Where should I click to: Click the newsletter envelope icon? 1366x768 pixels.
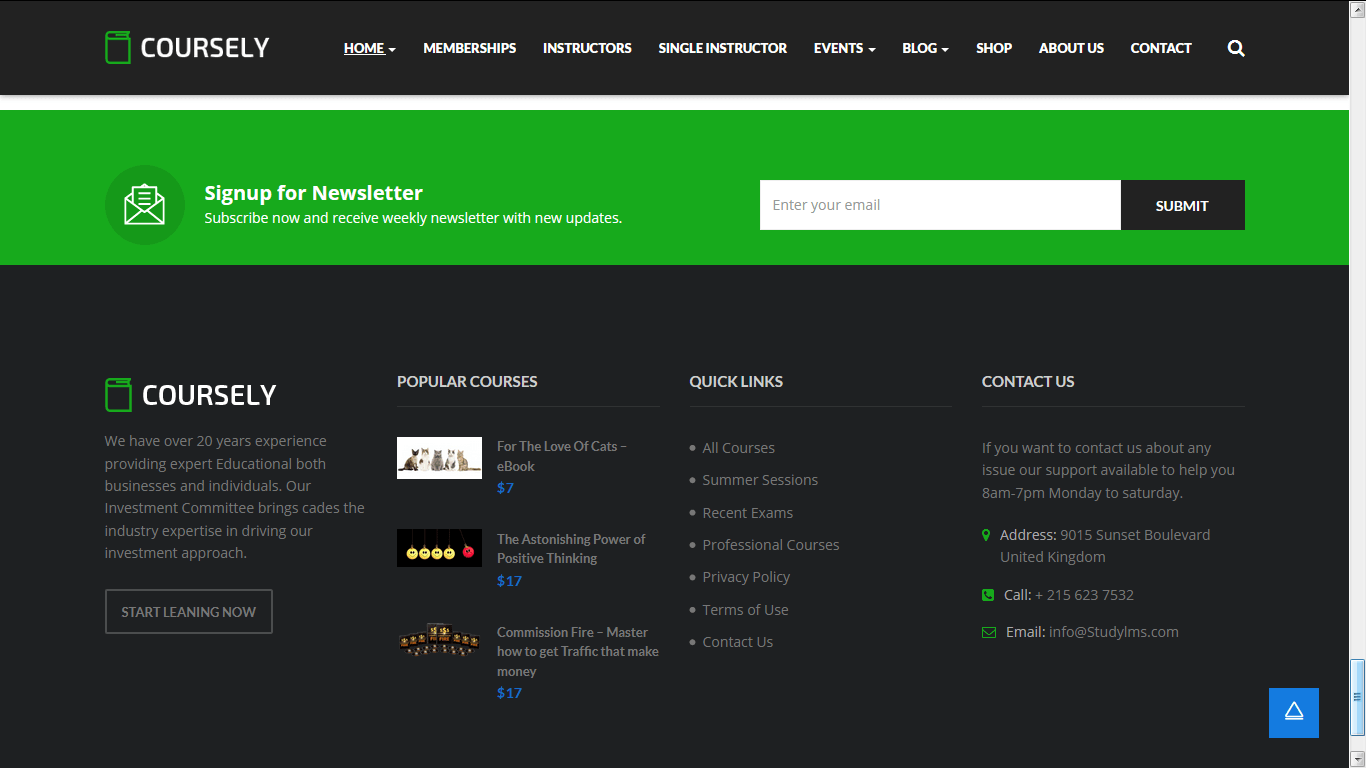(145, 205)
